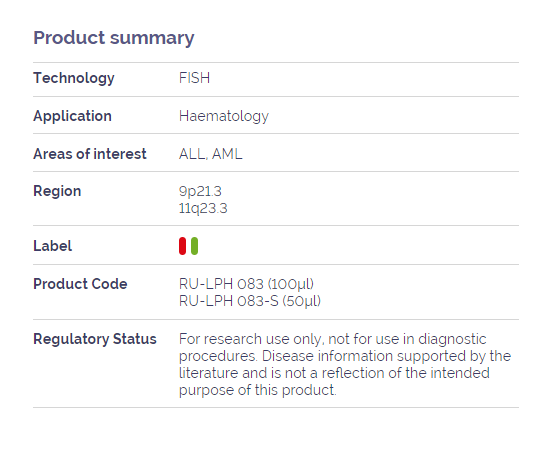Viewport: 534px width, 457px height.
Task: Click the RU-LPH 083-S (50µl) product code
Action: [250, 301]
